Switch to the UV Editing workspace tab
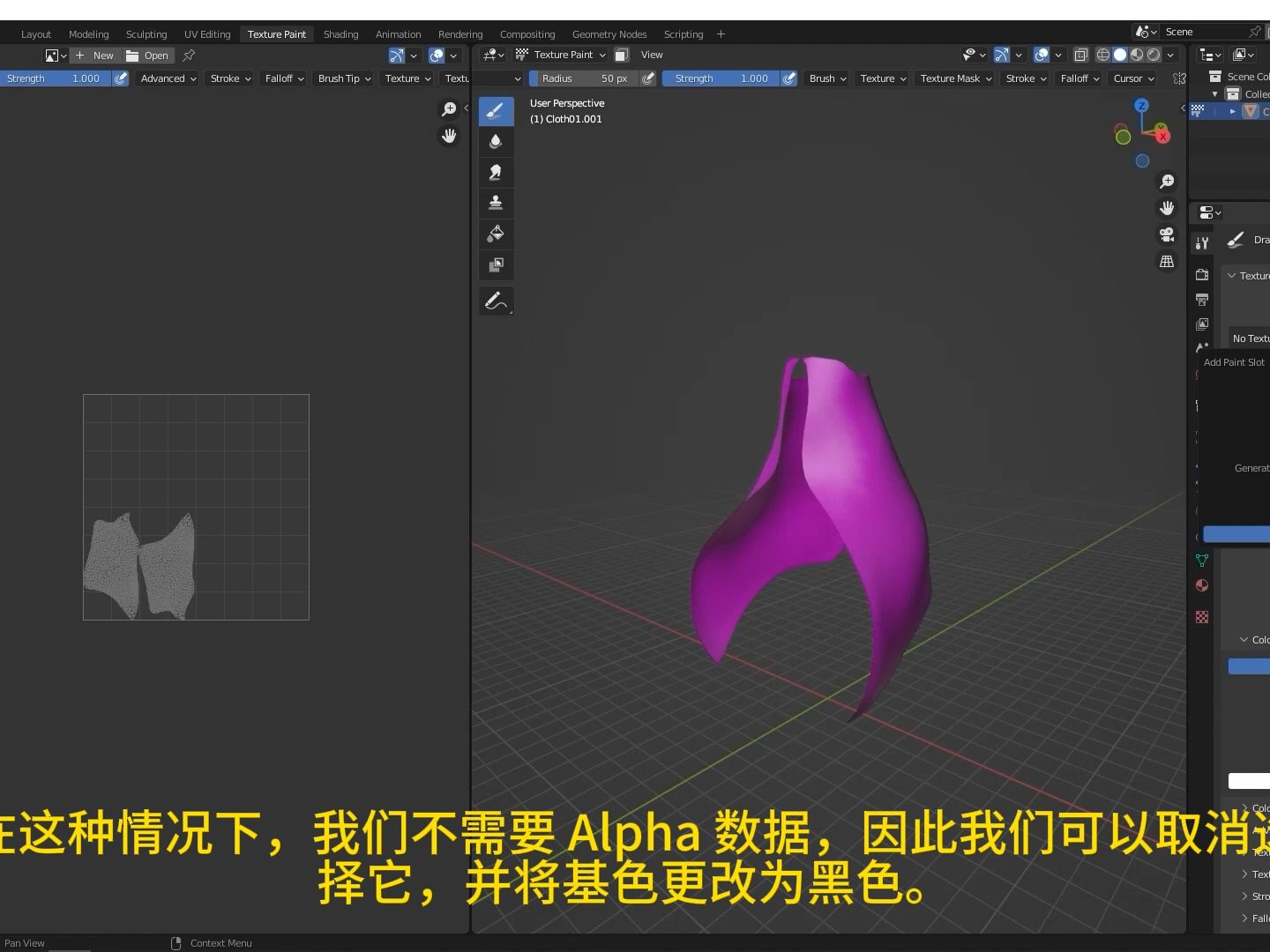Screen dimensions: 1270x952 [207, 34]
